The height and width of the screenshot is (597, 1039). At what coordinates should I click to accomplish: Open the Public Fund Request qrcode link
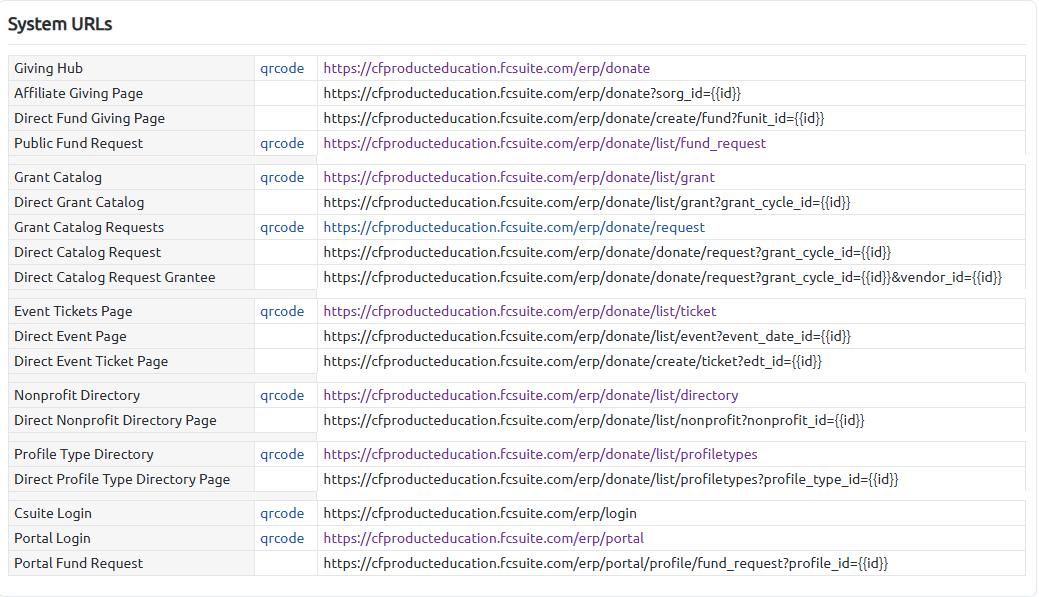(282, 143)
